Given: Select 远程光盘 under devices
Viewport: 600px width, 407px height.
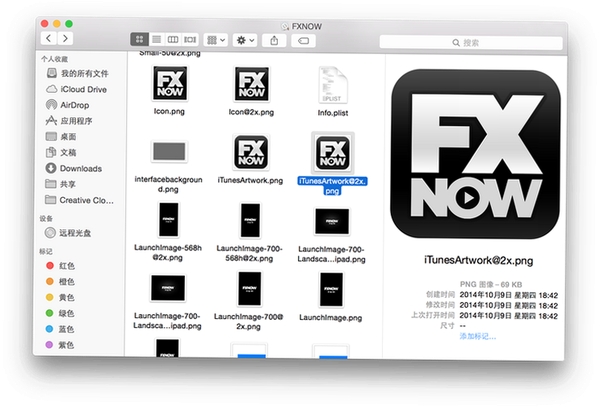Looking at the screenshot, I should click(x=68, y=233).
